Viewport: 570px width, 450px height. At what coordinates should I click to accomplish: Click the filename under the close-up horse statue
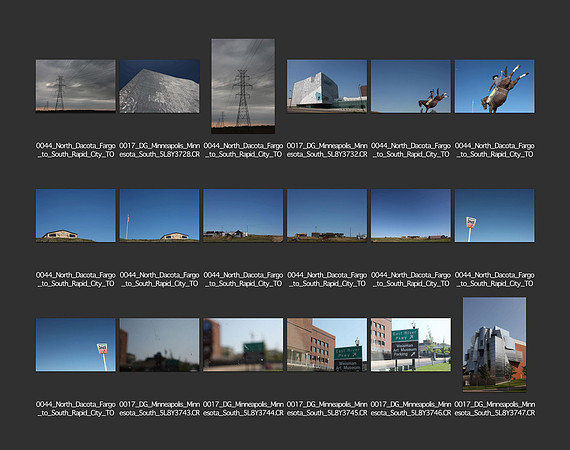click(495, 150)
